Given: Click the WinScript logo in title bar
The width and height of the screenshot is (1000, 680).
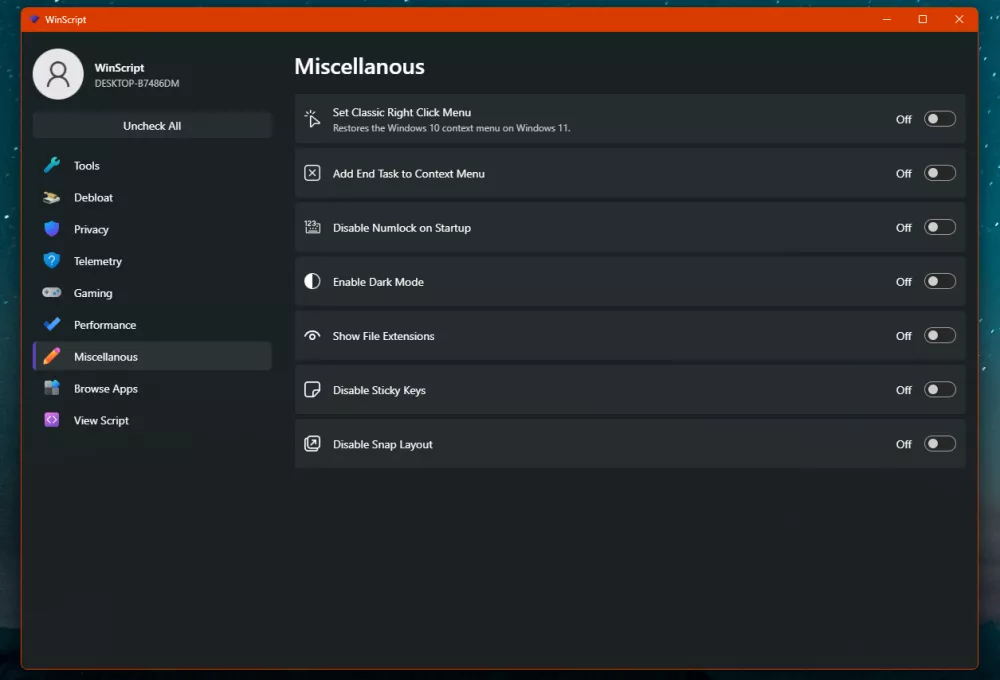Looking at the screenshot, I should coord(35,19).
